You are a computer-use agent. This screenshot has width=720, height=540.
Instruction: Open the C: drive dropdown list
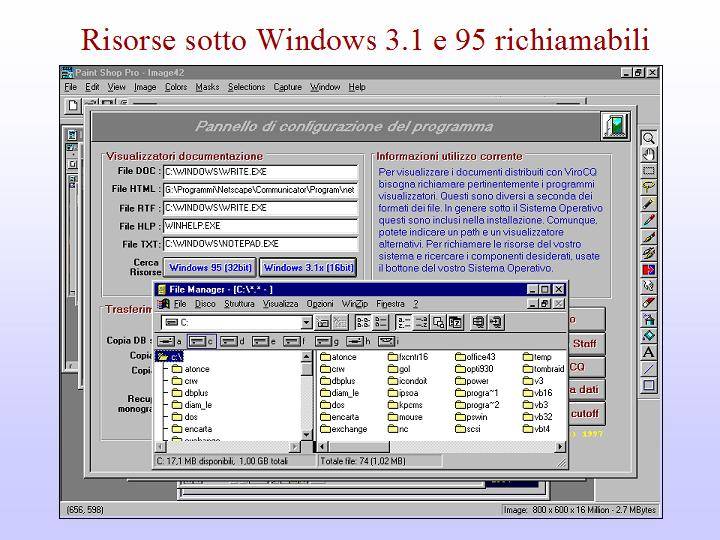pos(306,323)
